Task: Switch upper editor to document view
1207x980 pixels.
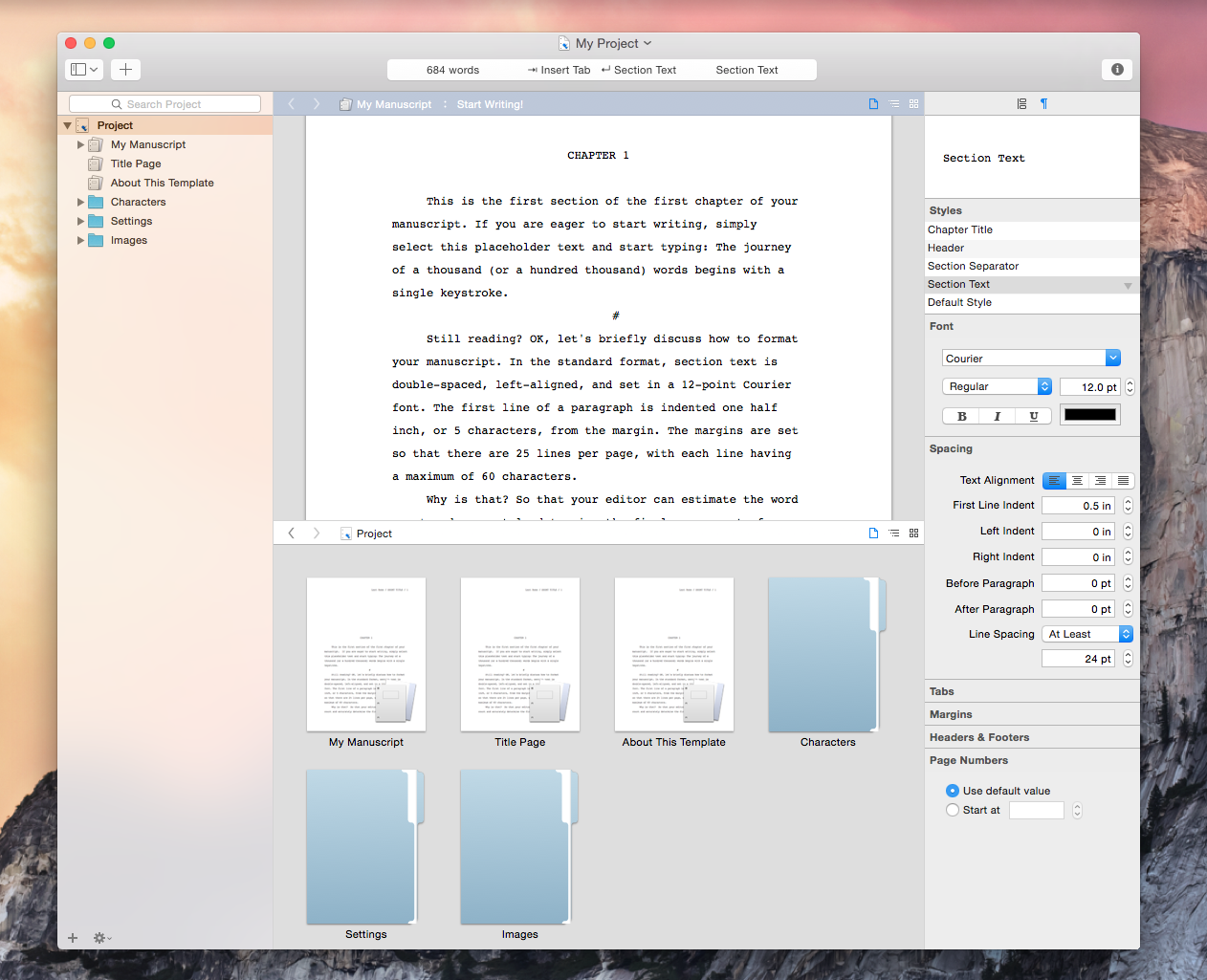Action: coord(873,104)
